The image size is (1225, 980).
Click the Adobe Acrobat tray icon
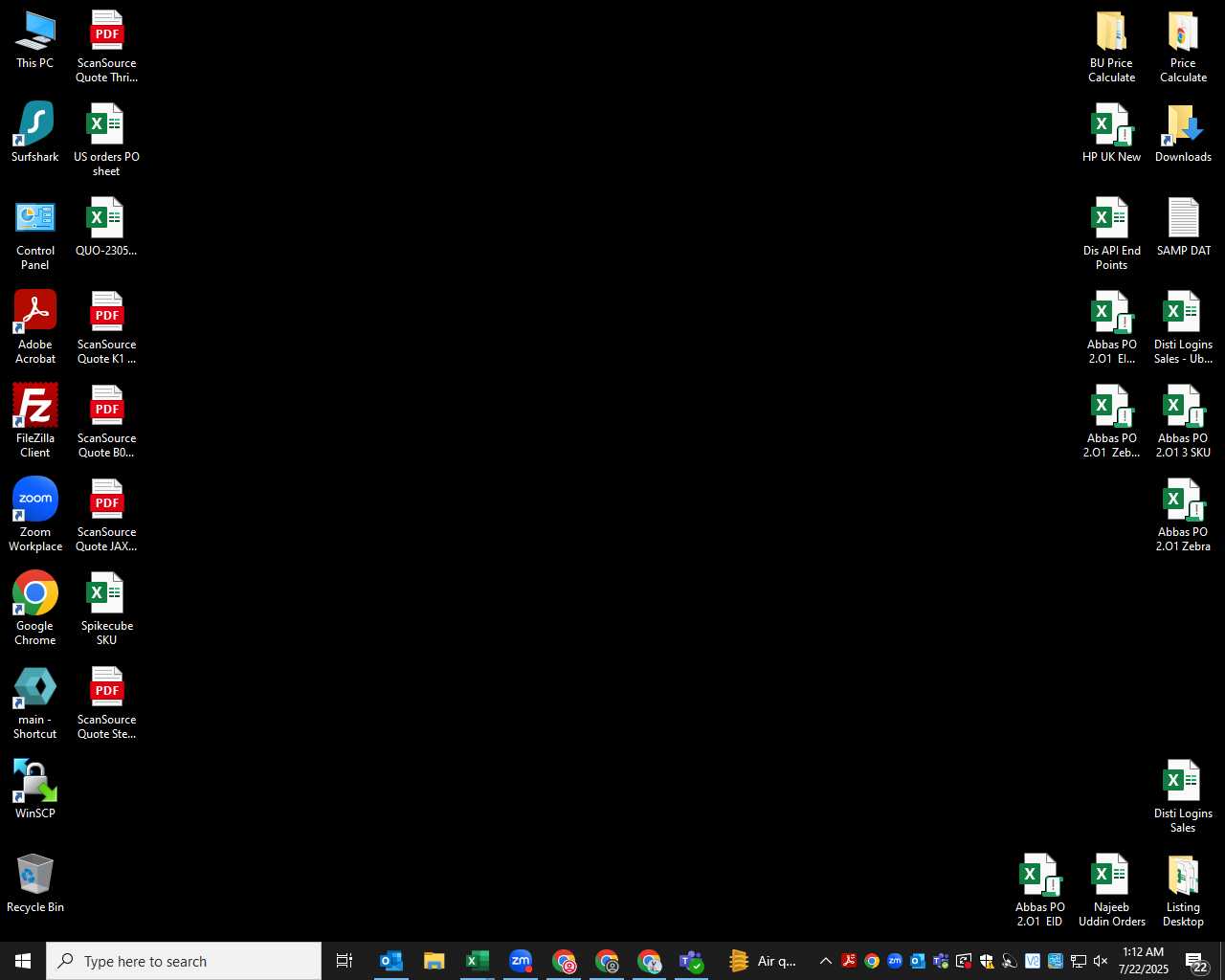tap(849, 961)
